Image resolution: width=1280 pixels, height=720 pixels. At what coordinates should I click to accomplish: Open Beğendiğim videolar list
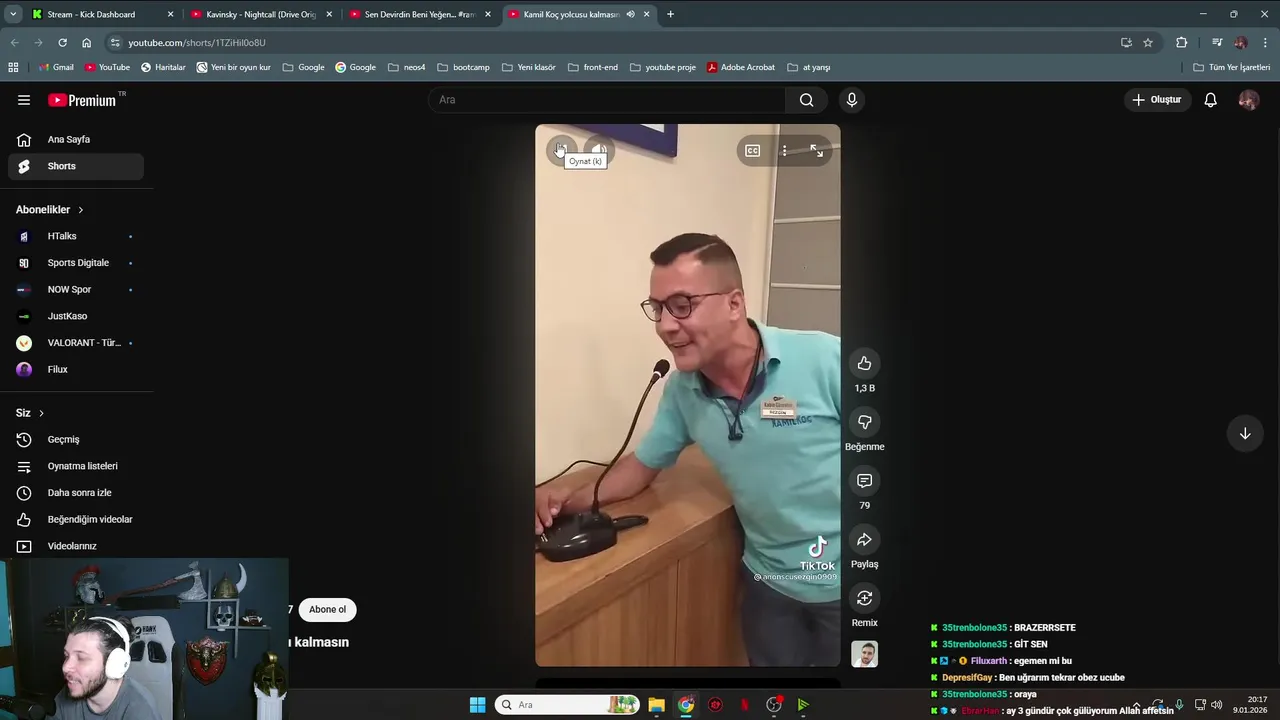pyautogui.click(x=76, y=519)
